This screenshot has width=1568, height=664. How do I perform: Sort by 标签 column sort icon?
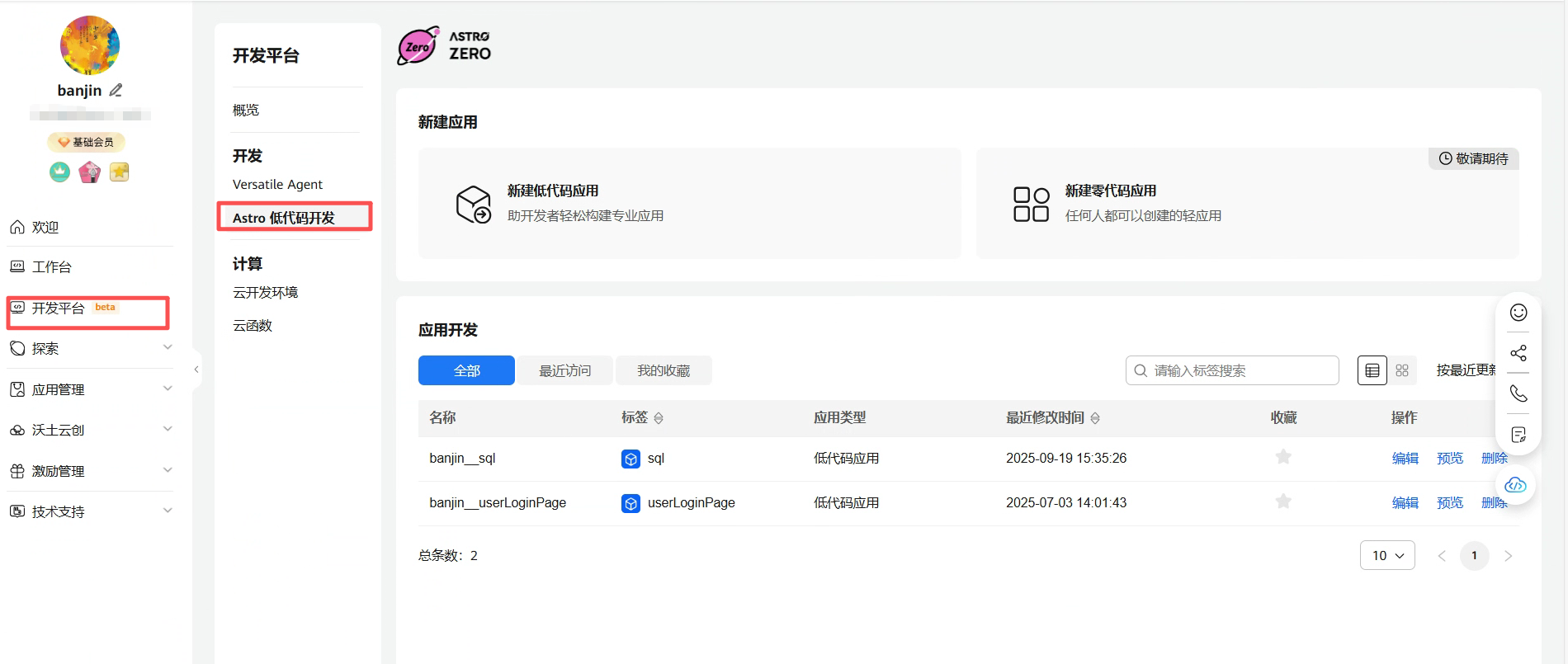pyautogui.click(x=659, y=418)
